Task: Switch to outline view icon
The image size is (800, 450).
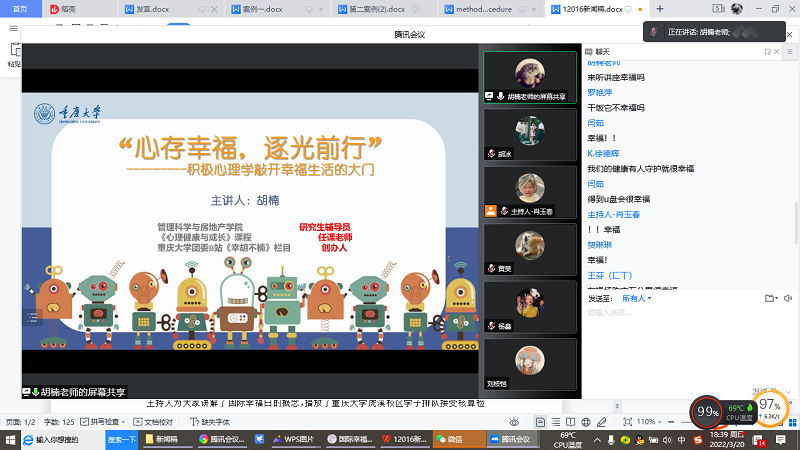Action: coord(556,422)
